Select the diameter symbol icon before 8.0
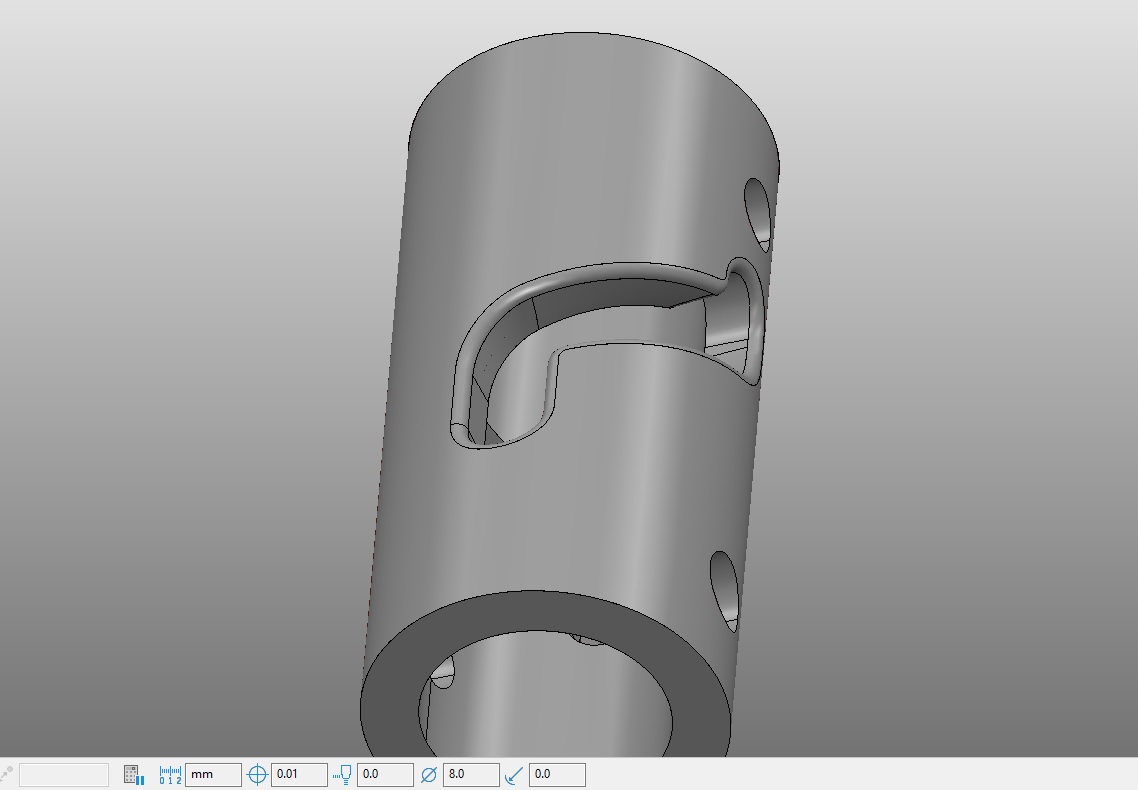Screen dimensions: 1138x790 (427, 774)
